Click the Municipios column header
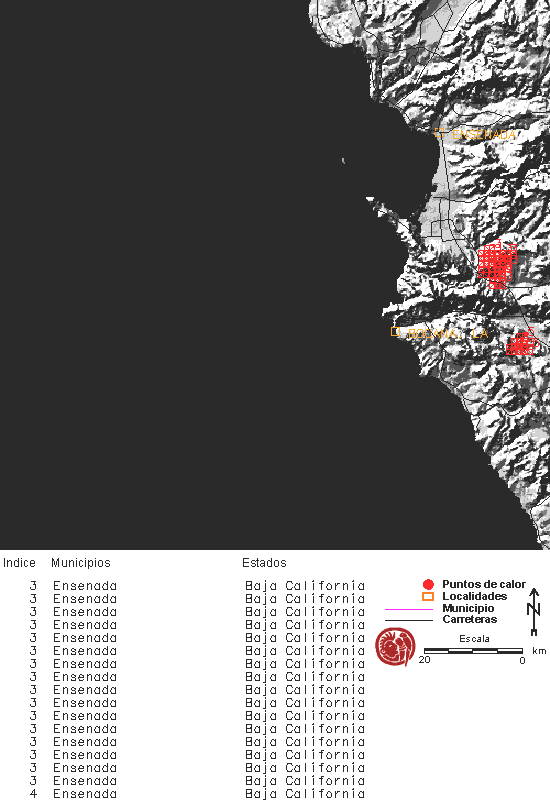The width and height of the screenshot is (550, 800). (x=81, y=563)
